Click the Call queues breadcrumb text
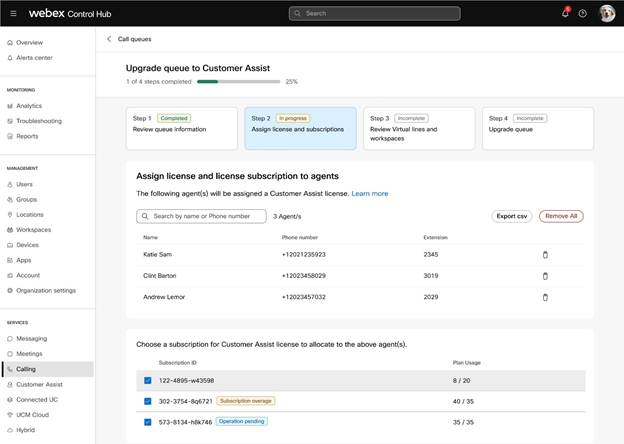The width and height of the screenshot is (624, 444). point(135,39)
